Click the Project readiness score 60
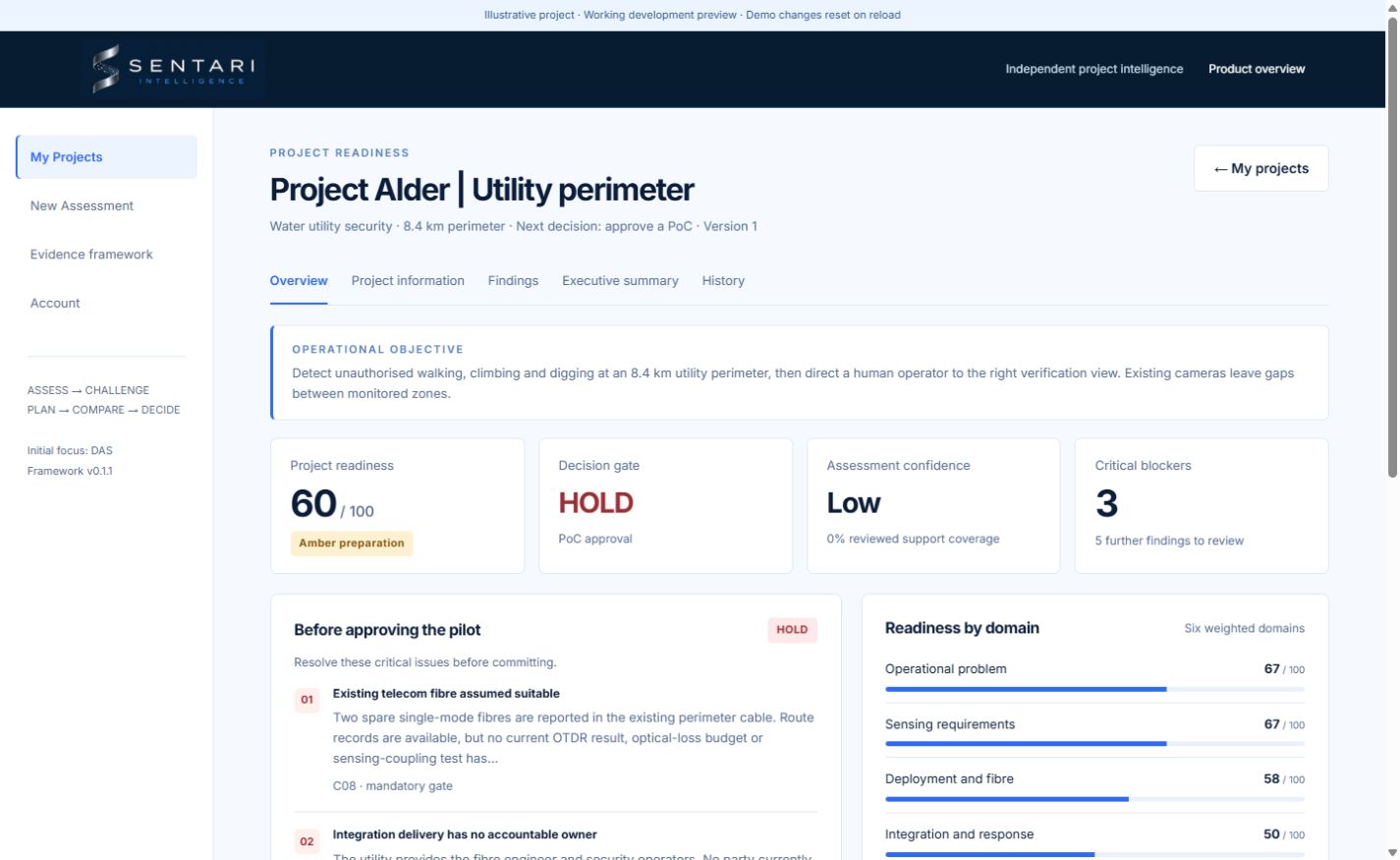The image size is (1400, 860). [x=313, y=504]
